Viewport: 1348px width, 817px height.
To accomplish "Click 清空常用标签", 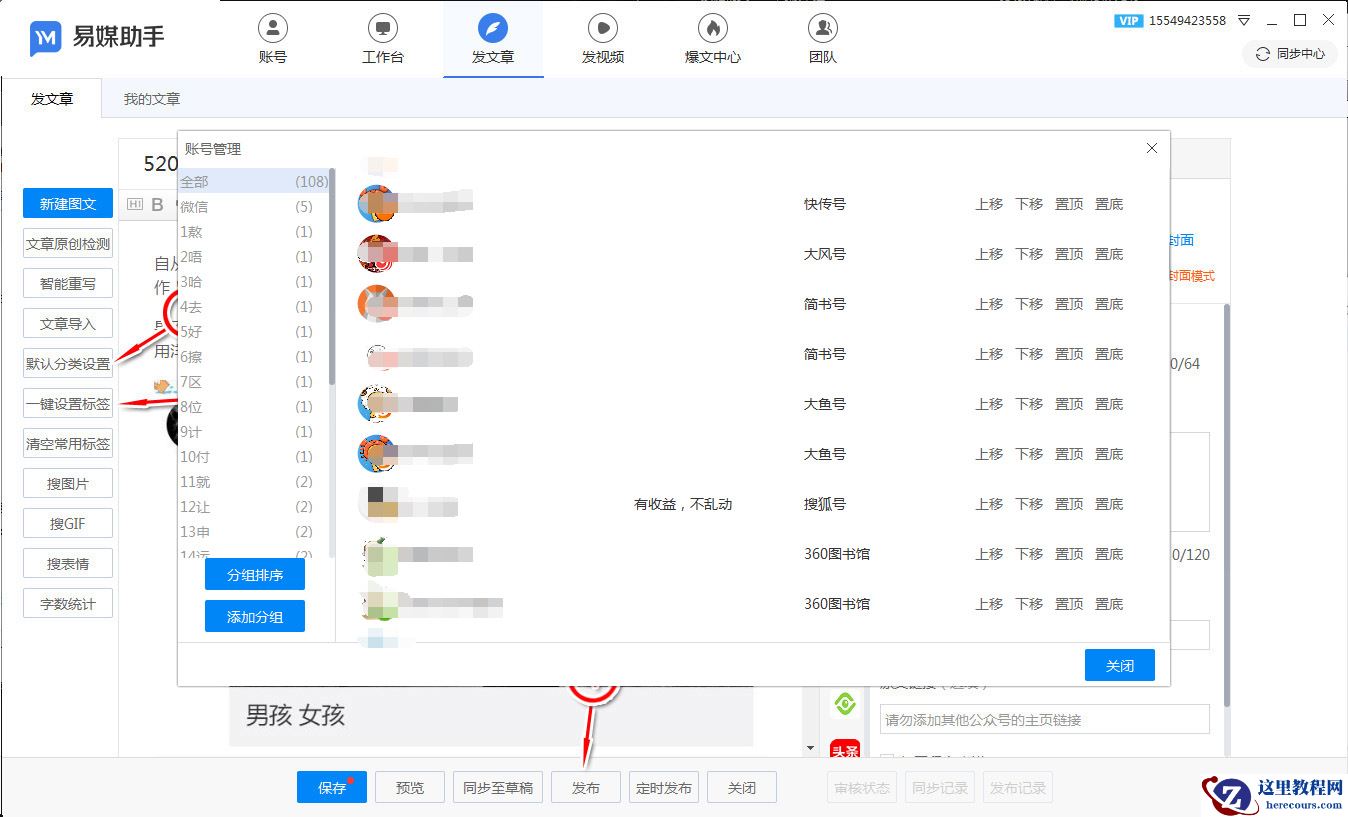I will coord(68,443).
